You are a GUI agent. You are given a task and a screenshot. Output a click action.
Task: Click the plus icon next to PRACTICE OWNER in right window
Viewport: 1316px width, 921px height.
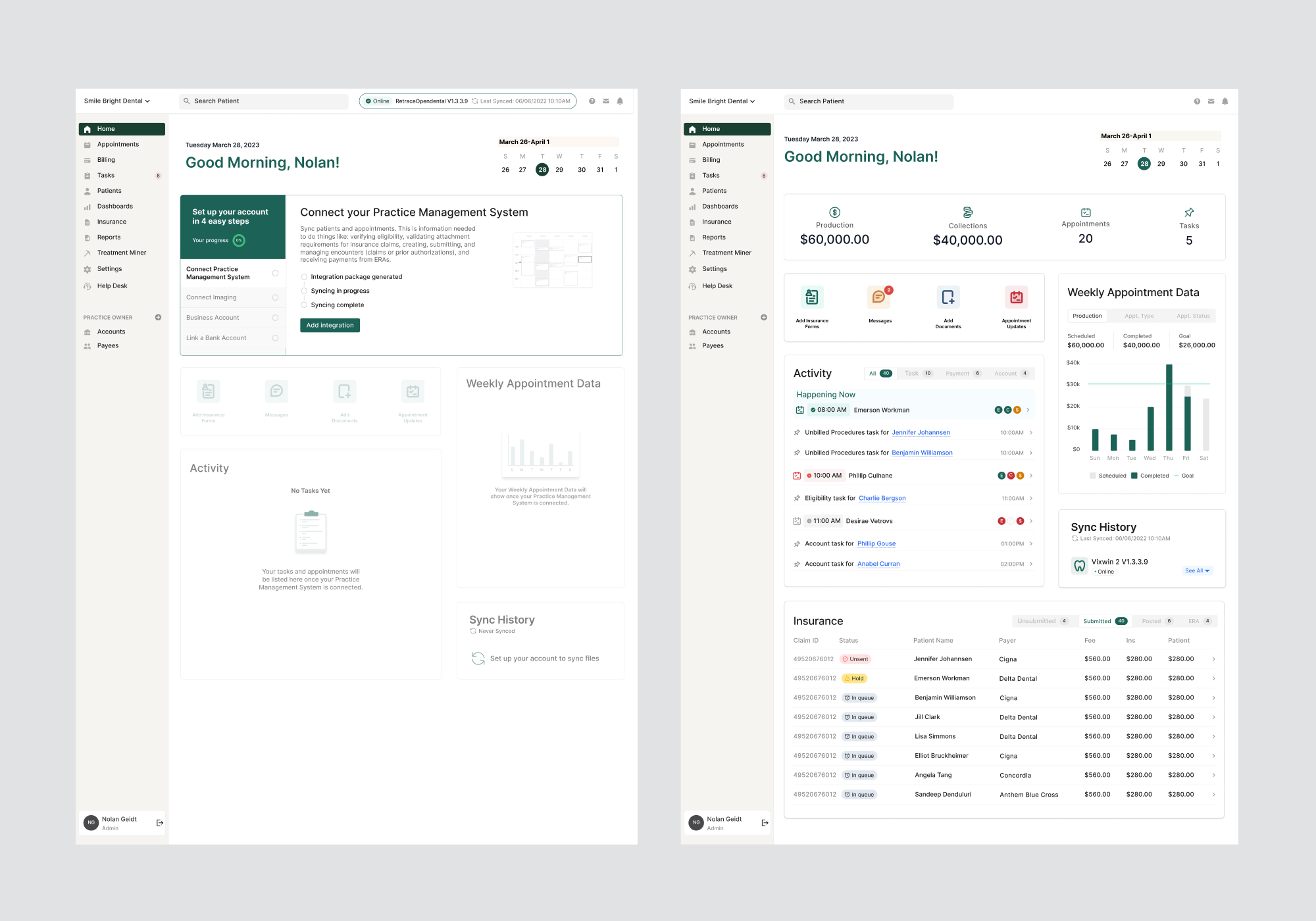764,317
